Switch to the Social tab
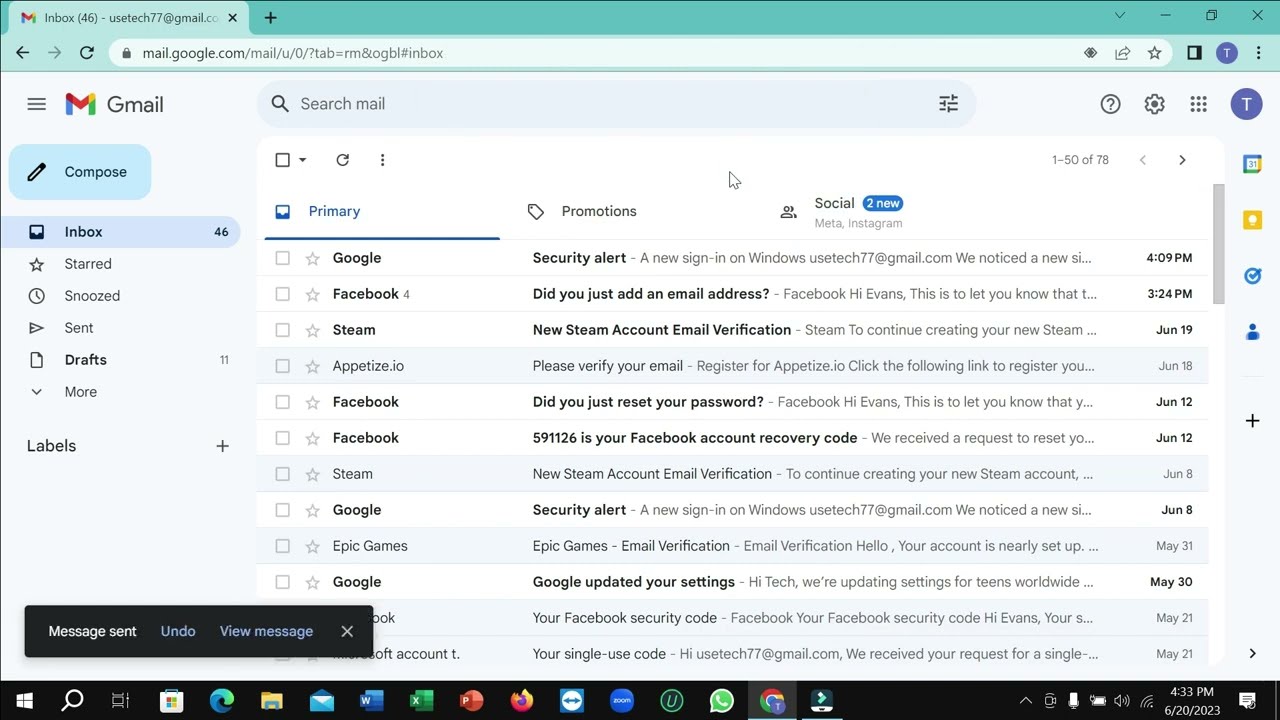Viewport: 1280px width, 720px height. (x=886, y=211)
